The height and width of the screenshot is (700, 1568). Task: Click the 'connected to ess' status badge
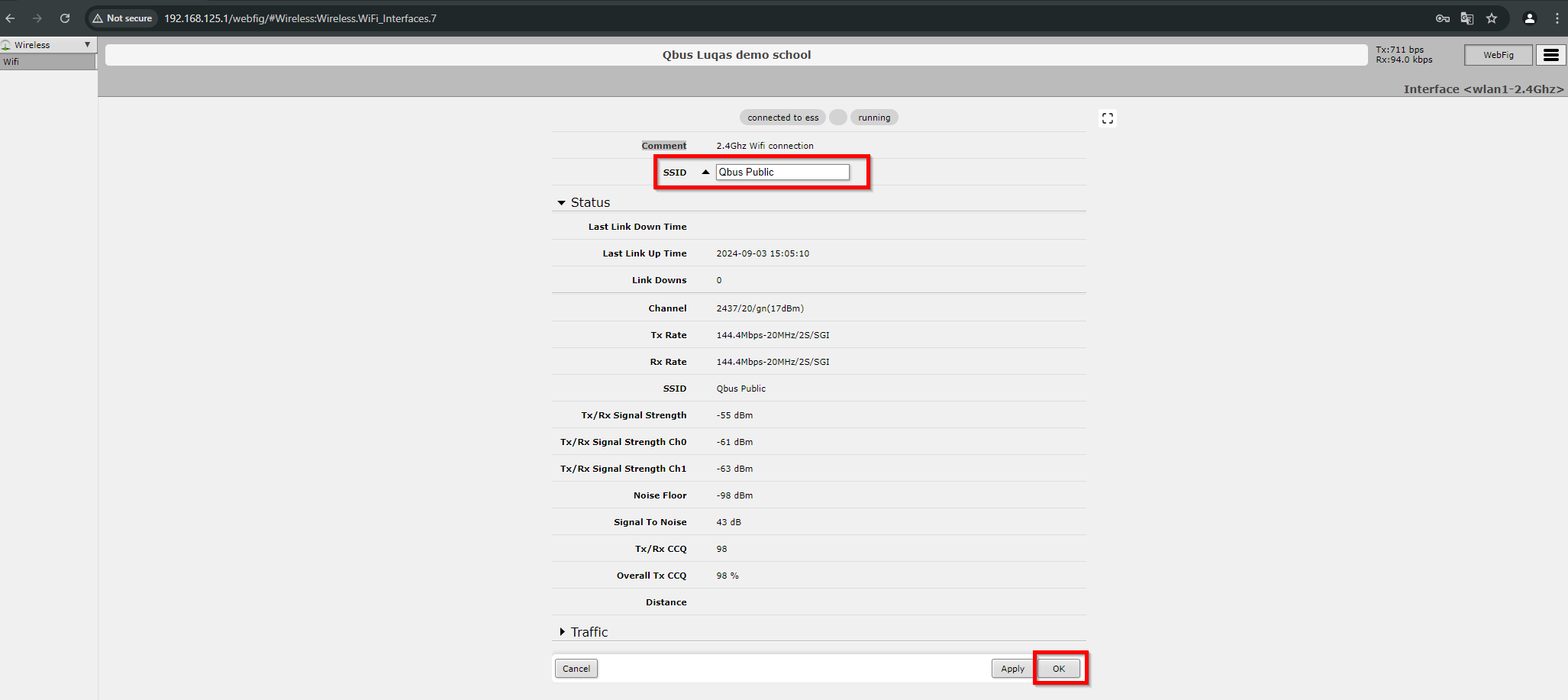(782, 118)
